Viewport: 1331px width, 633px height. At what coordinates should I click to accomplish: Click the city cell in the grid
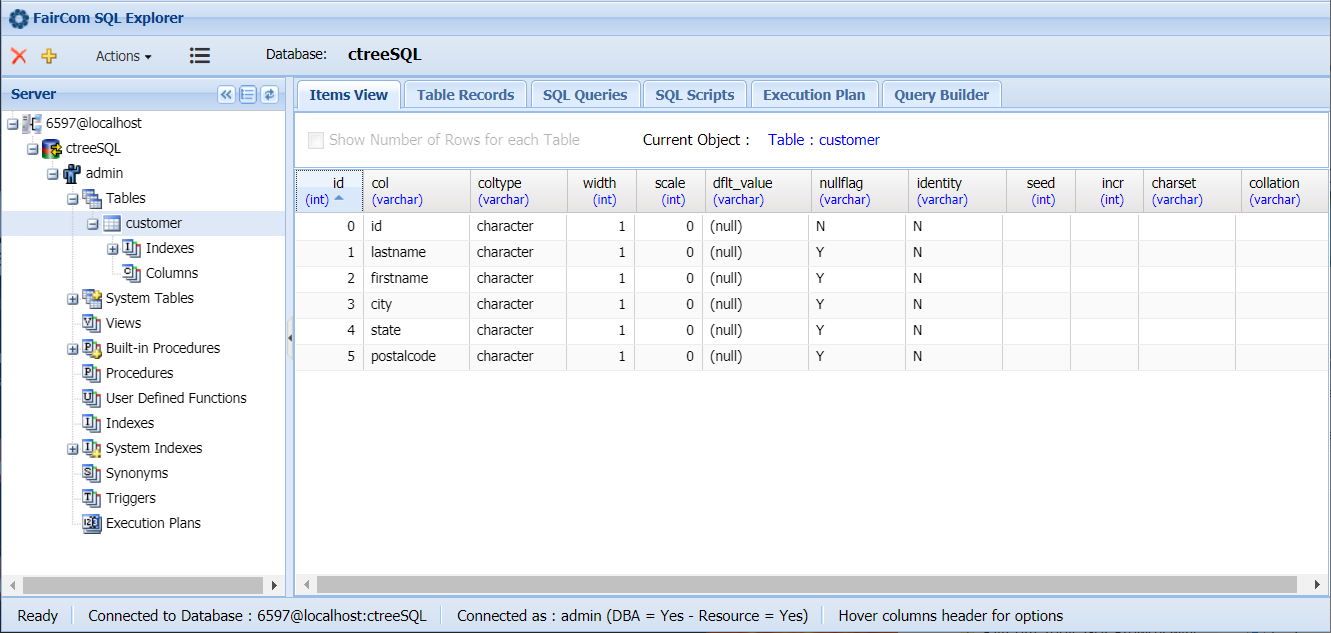pyautogui.click(x=416, y=304)
